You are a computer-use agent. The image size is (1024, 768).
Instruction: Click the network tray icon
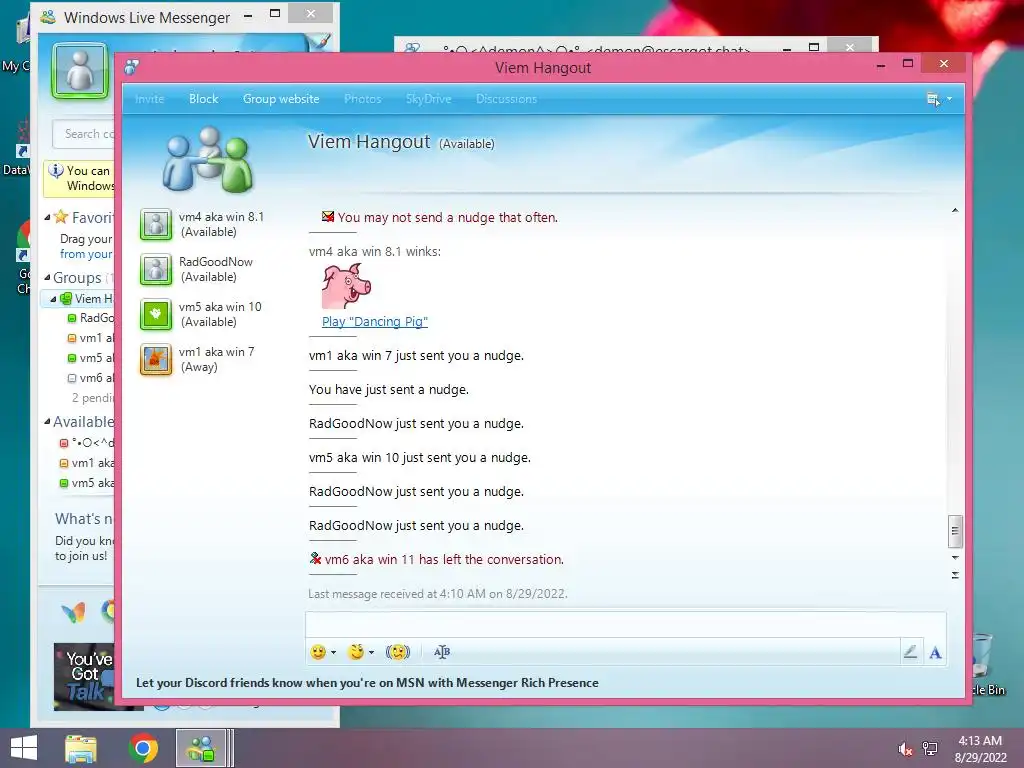(x=930, y=748)
